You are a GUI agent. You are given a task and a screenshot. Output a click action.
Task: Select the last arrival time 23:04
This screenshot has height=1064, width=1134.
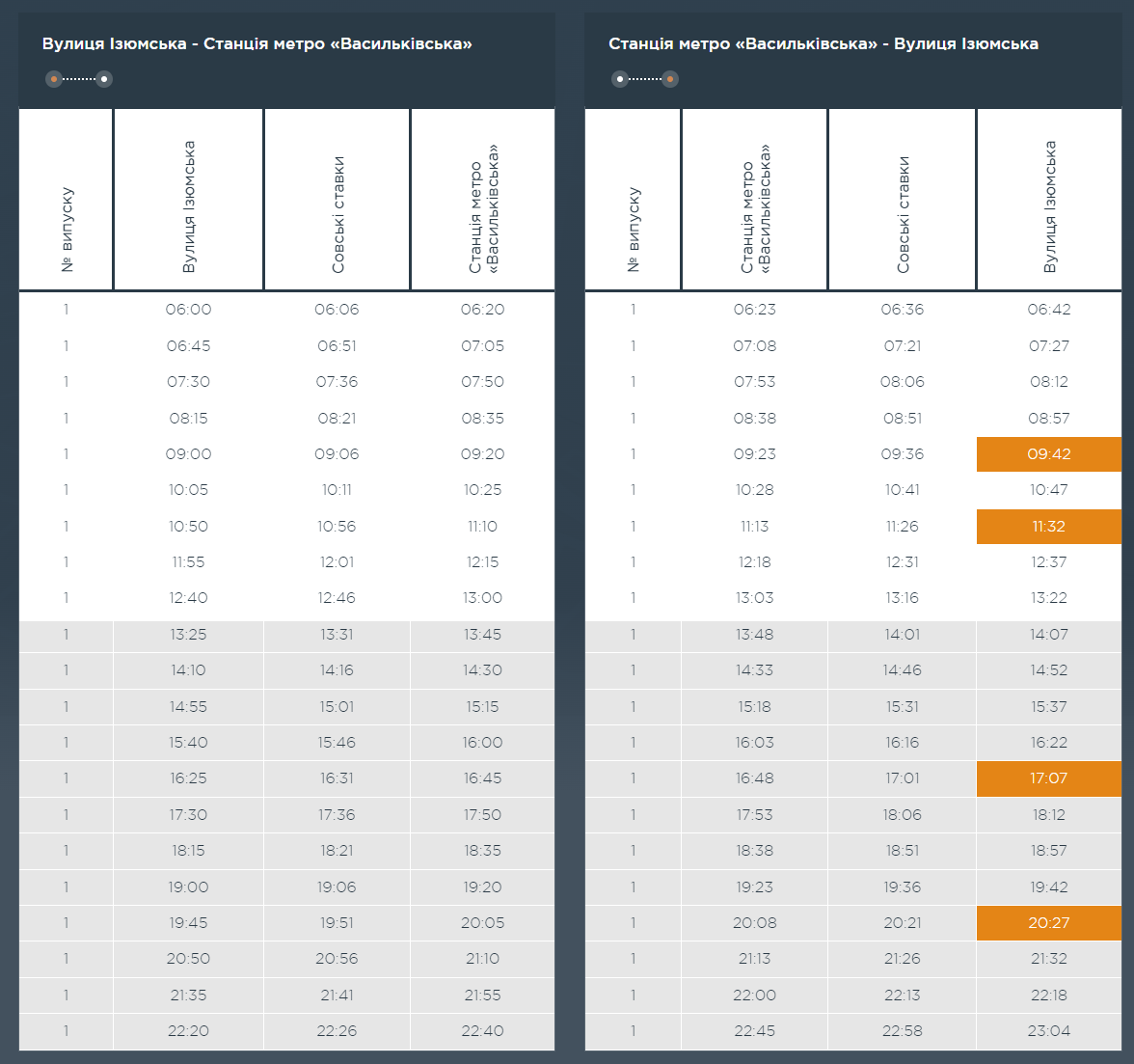point(1048,1031)
